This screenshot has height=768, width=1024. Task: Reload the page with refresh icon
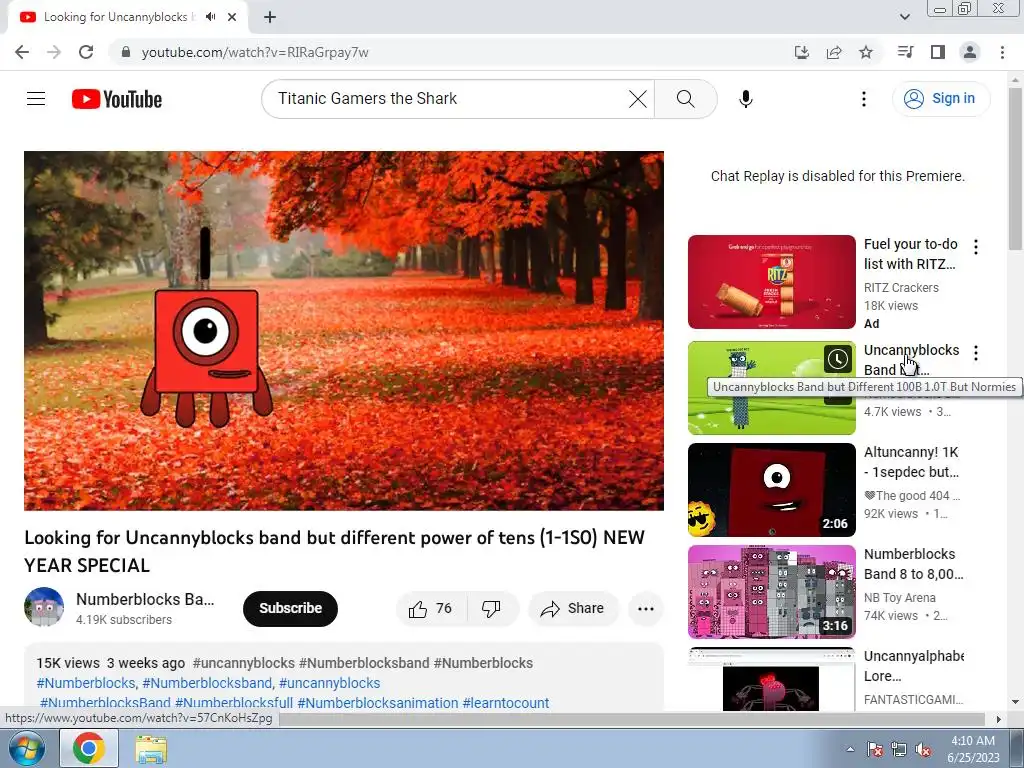pos(86,52)
